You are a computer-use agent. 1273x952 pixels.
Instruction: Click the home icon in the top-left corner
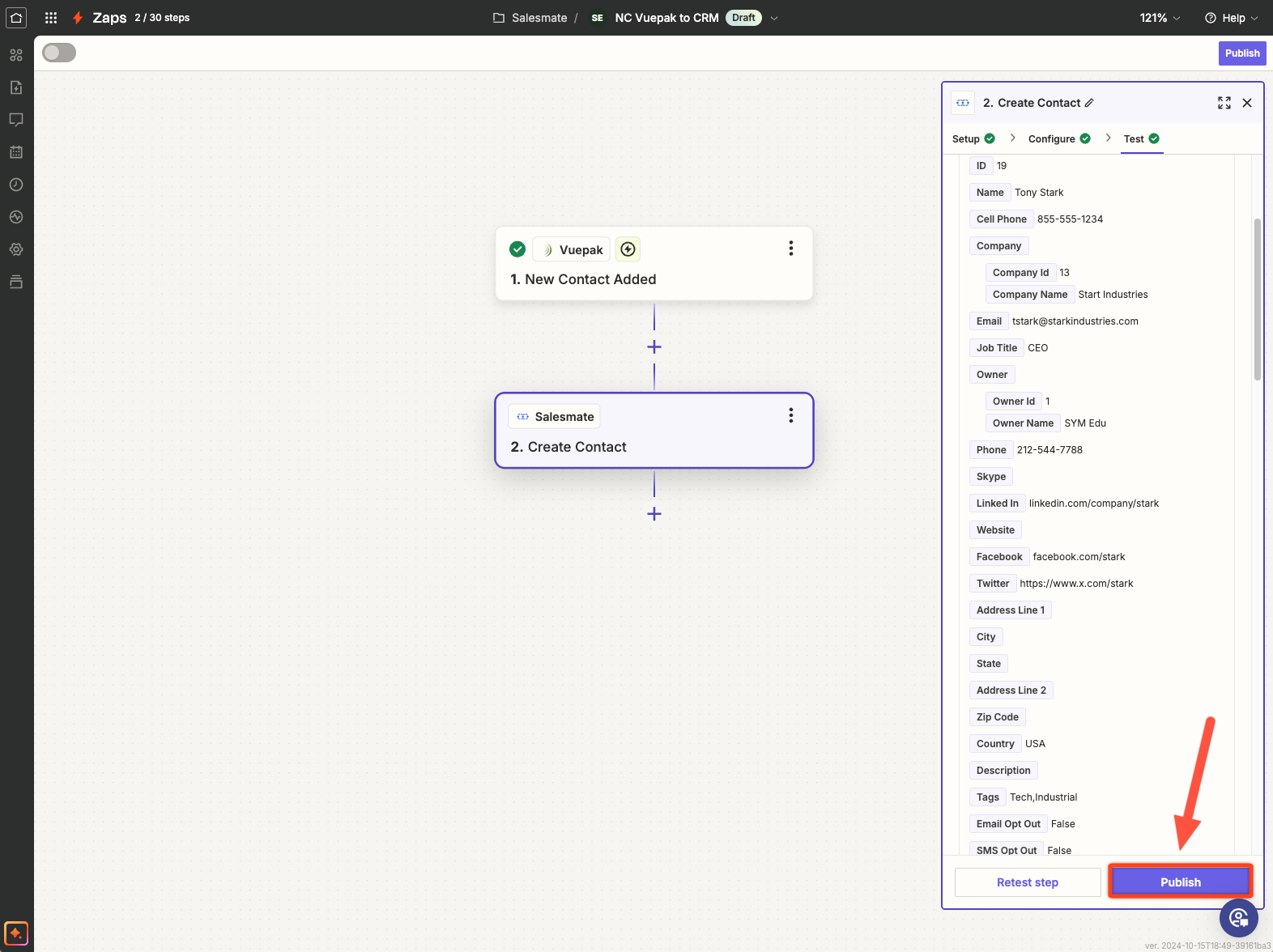coord(16,18)
